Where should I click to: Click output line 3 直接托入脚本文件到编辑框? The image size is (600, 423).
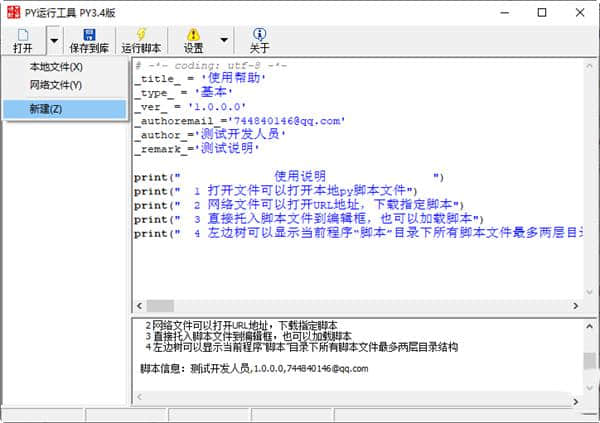(x=248, y=336)
